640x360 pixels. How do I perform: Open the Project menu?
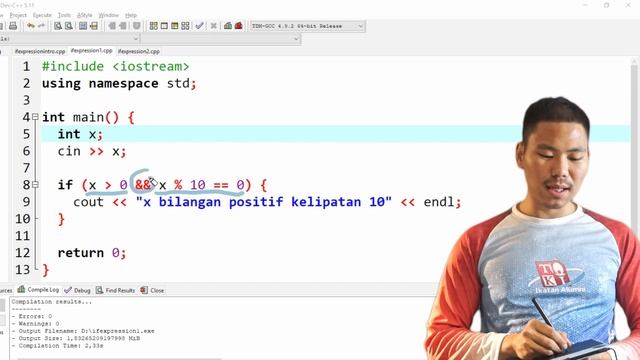[18, 15]
